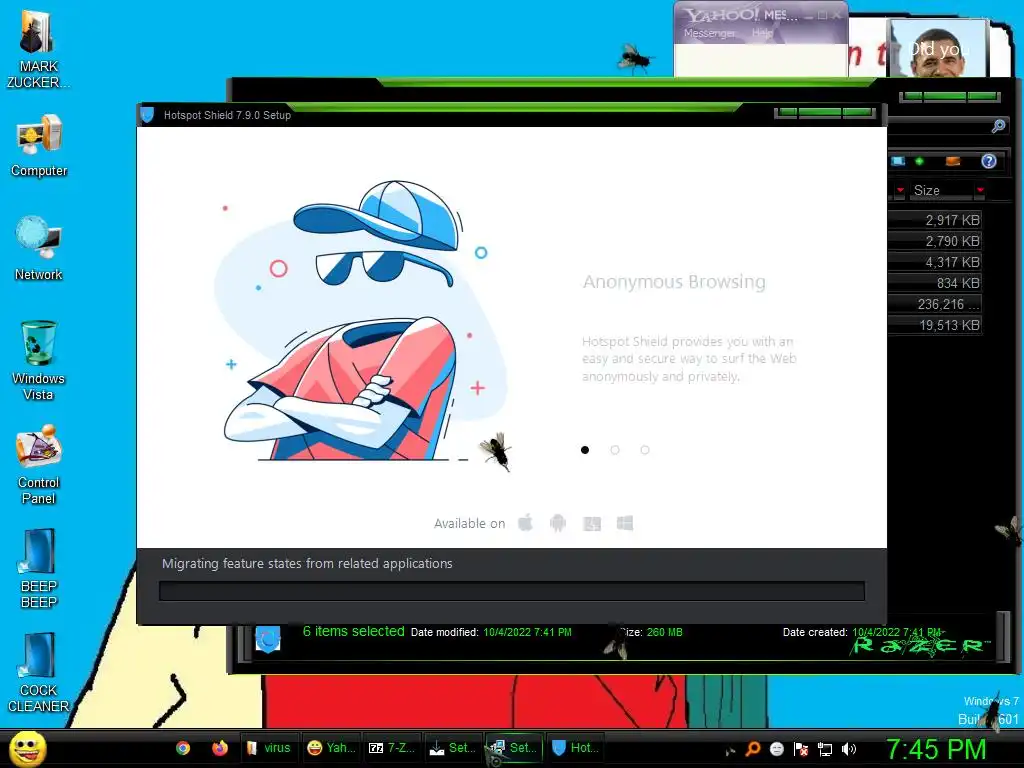Click the 'Hotspot Shield 7.9.0 Setup' title text
Image resolution: width=1024 pixels, height=768 pixels.
[227, 115]
